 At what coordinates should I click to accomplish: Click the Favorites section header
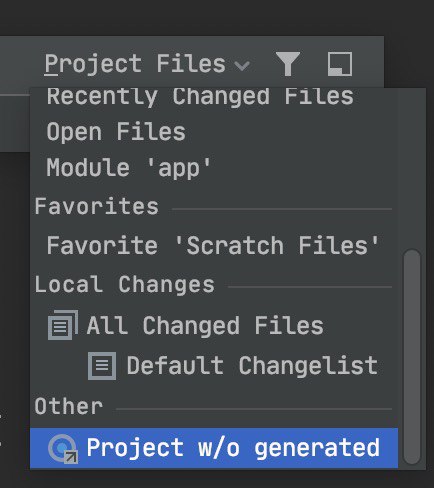96,206
